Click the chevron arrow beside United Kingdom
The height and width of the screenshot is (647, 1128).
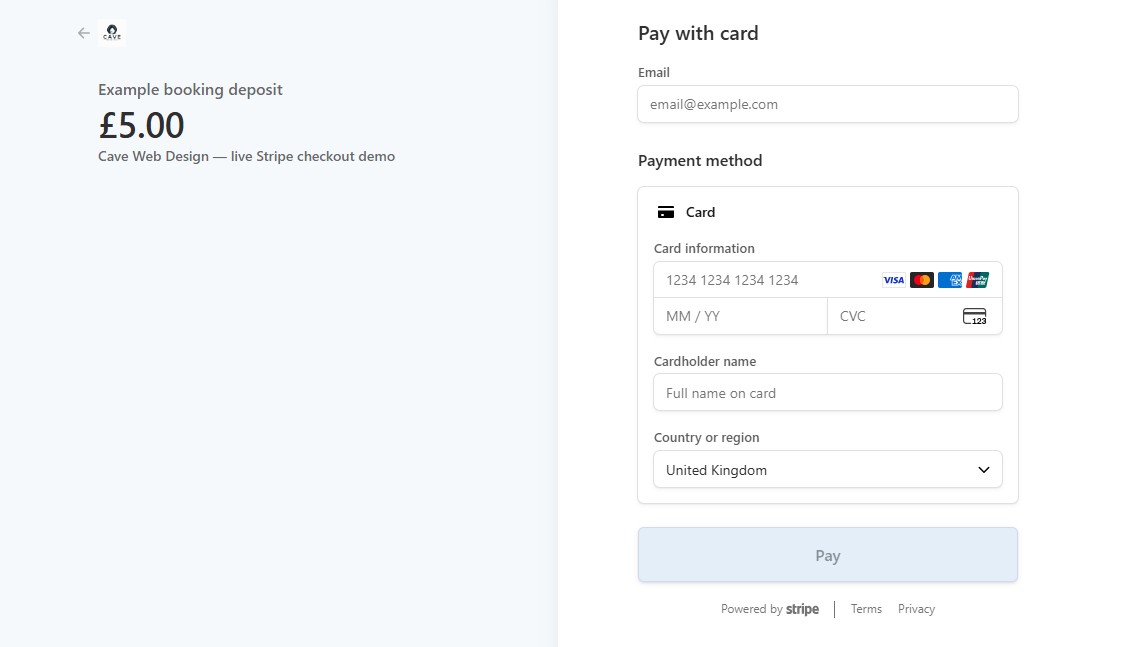983,470
